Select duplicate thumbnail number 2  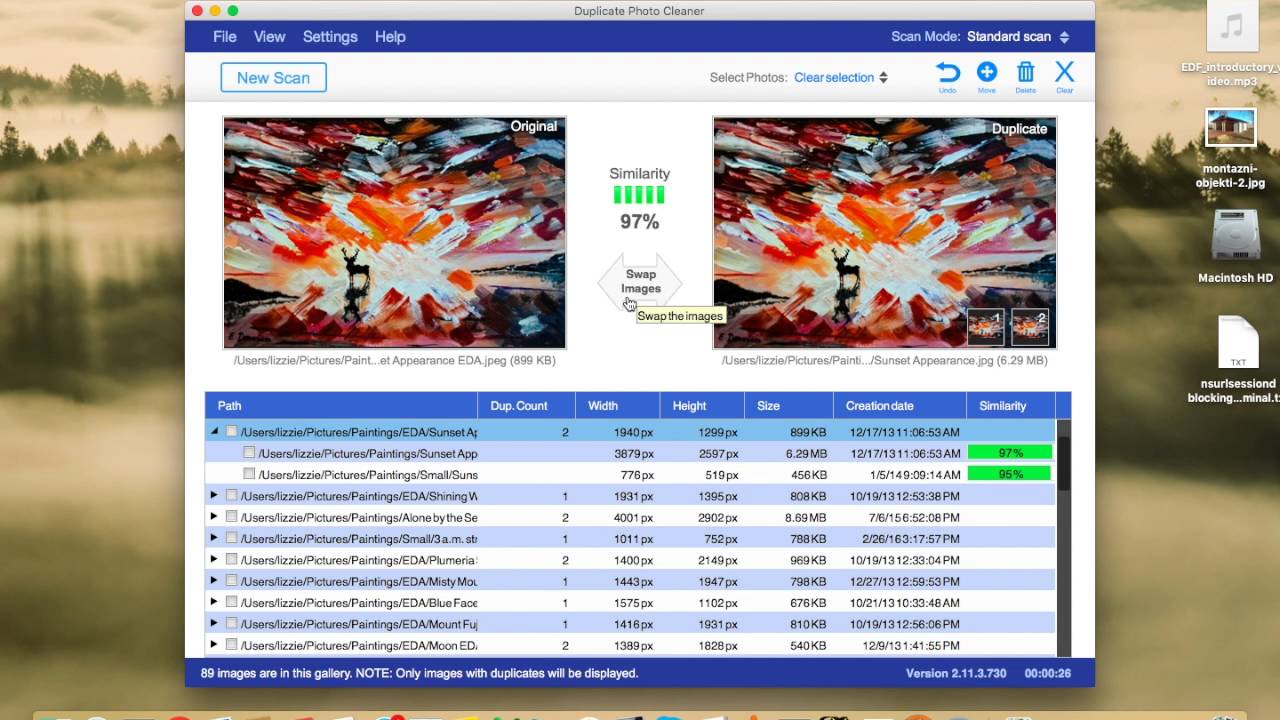click(x=1030, y=326)
